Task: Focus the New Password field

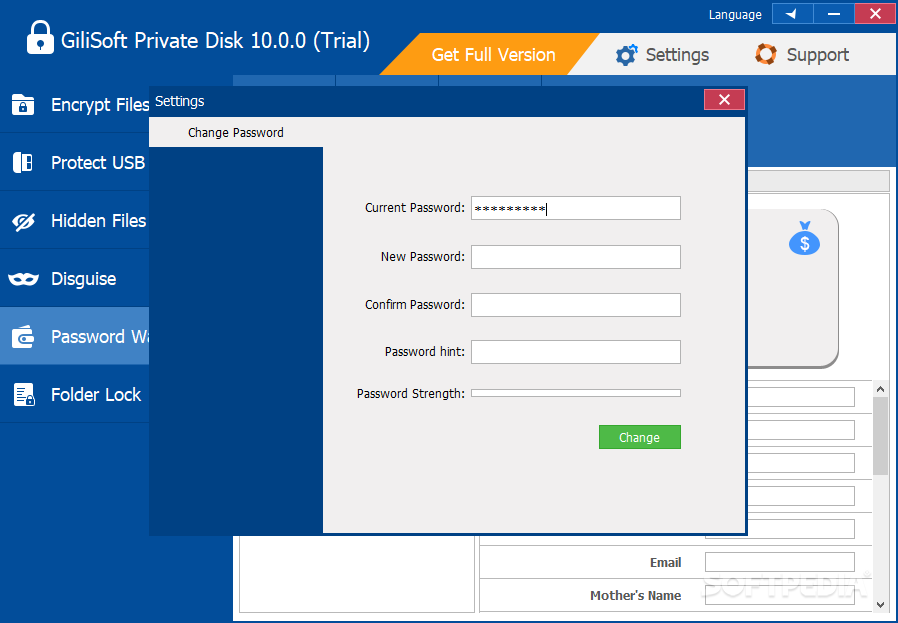Action: click(576, 257)
